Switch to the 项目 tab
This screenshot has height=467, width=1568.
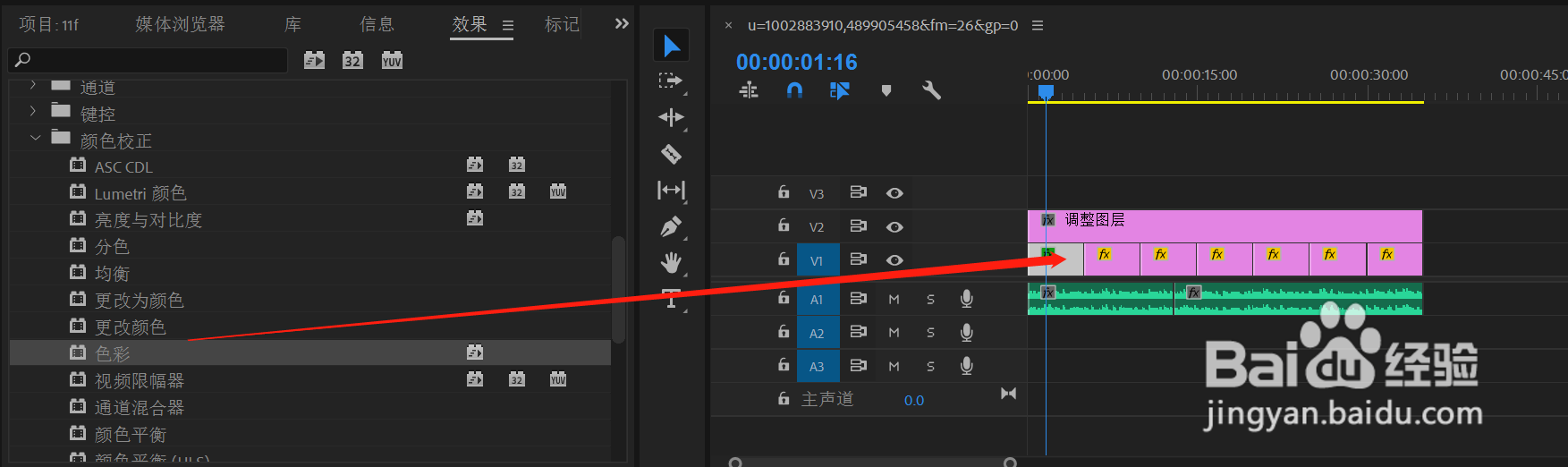coord(49,24)
